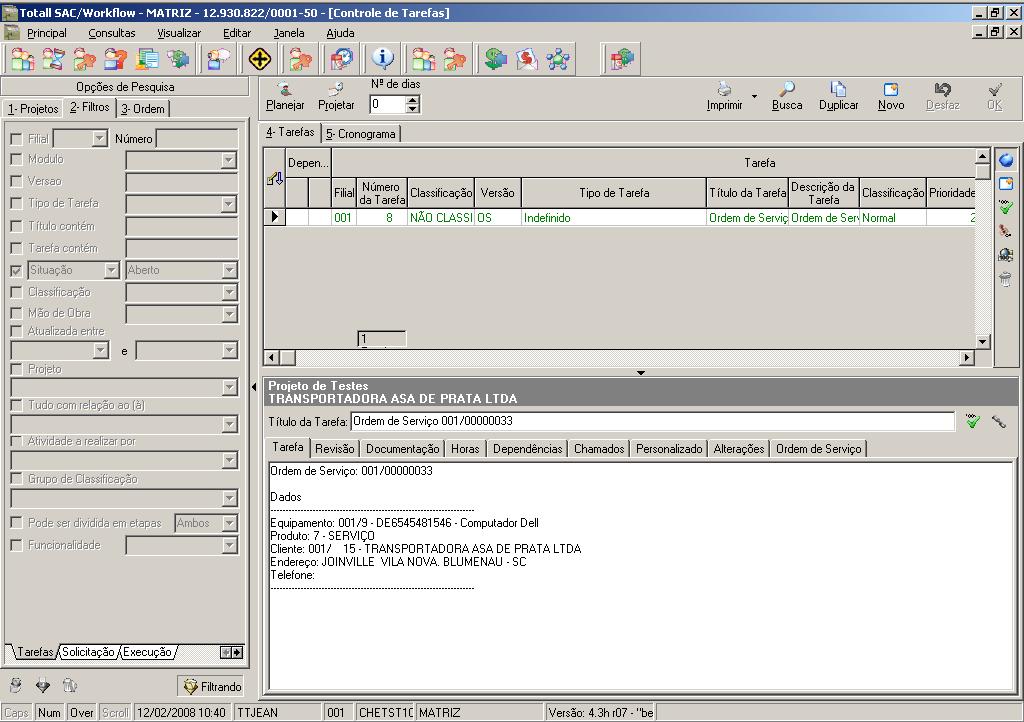Expand the Filial filter dropdown

(x=99, y=138)
